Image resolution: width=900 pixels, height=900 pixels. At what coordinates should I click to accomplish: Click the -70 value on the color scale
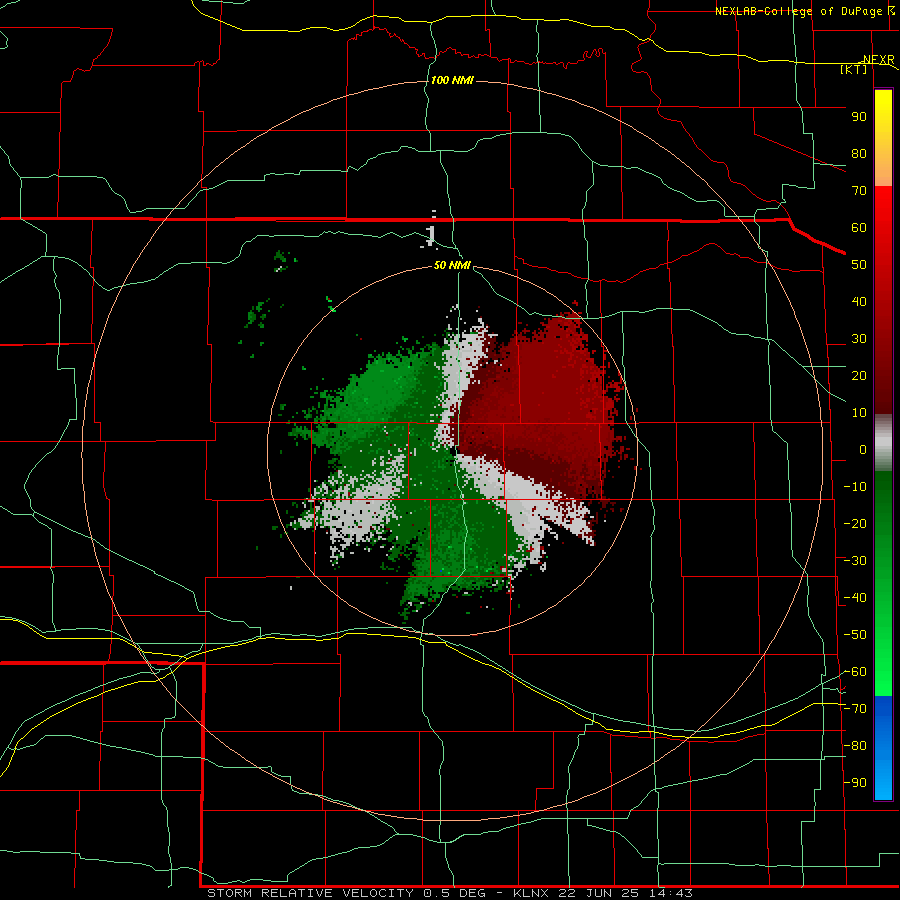click(x=855, y=709)
